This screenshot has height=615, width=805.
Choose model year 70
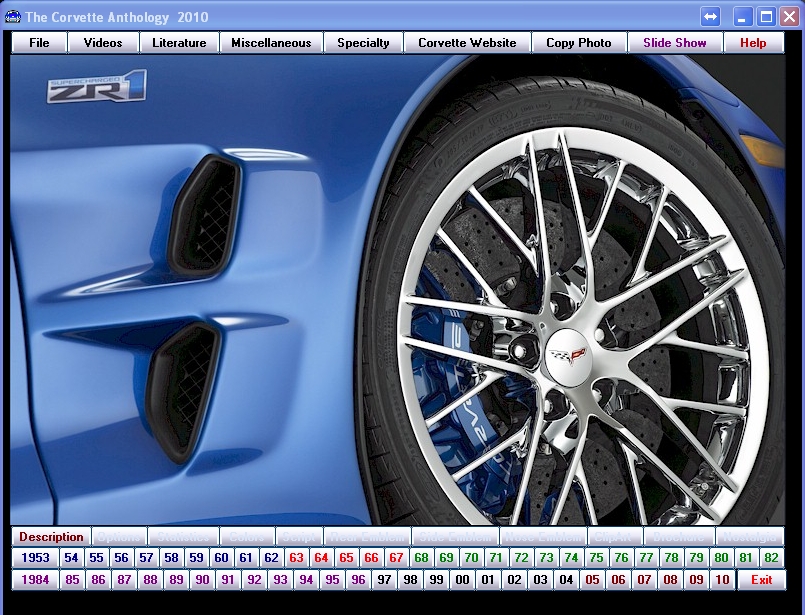coord(471,558)
